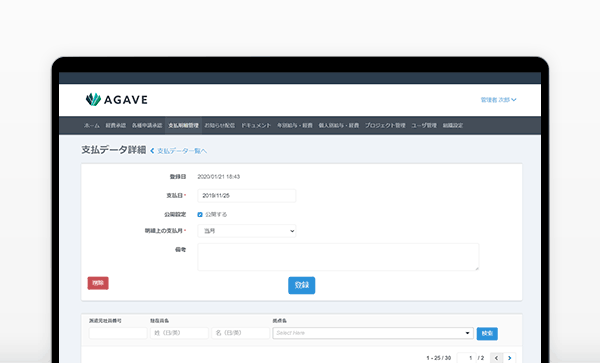Click the 備考 remarks text area

338,257
